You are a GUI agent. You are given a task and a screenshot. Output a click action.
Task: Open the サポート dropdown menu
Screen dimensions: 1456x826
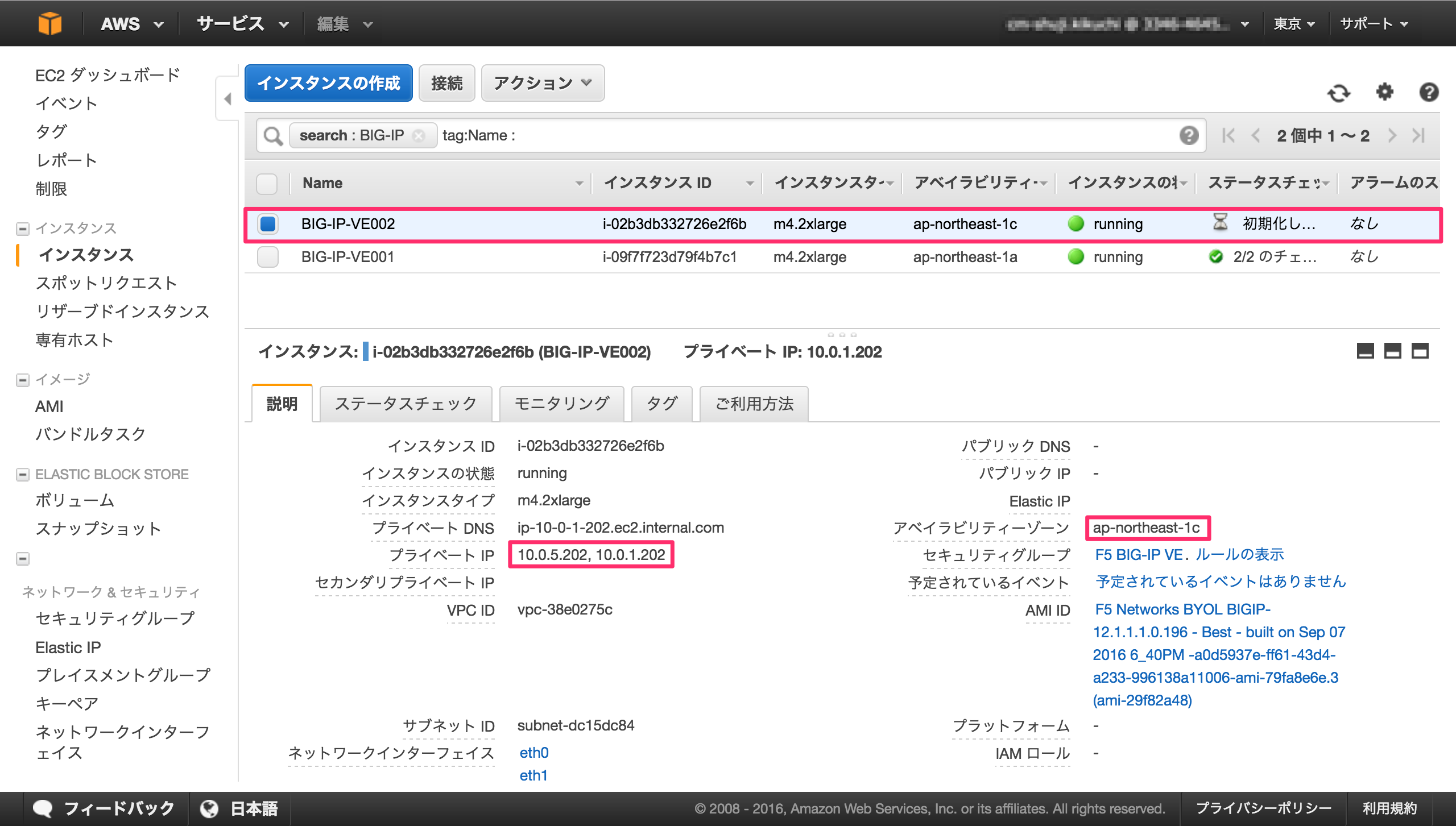click(1374, 24)
